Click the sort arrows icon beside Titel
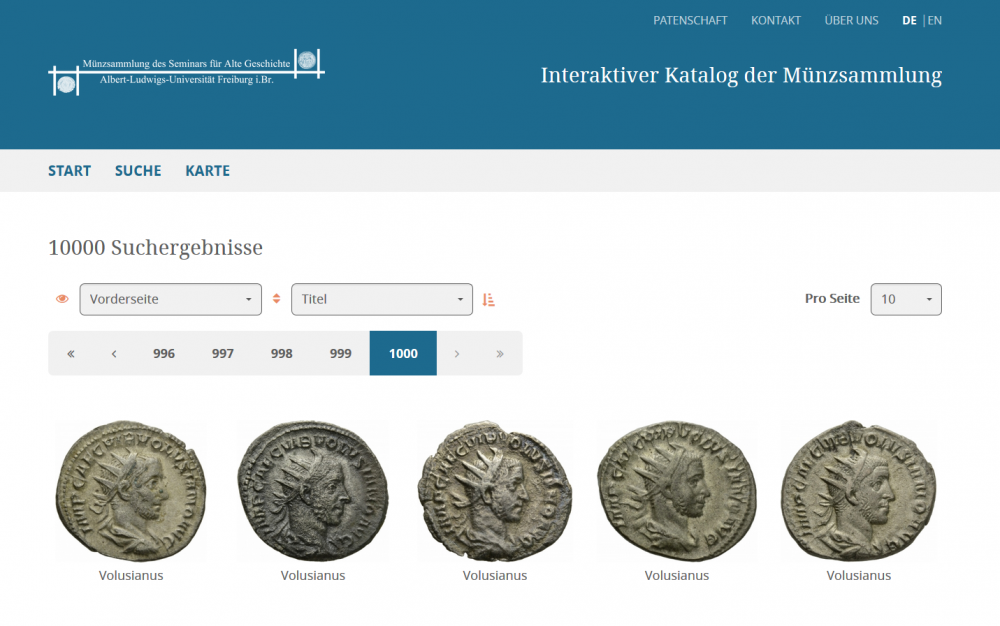Viewport: 1000px width, 626px height. [277, 299]
